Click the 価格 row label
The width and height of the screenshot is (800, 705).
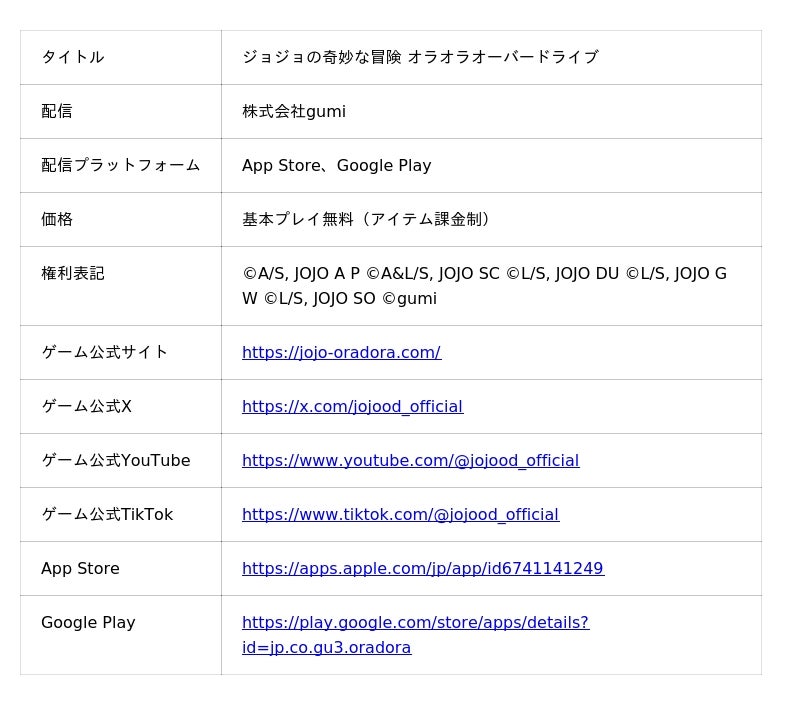tap(57, 219)
